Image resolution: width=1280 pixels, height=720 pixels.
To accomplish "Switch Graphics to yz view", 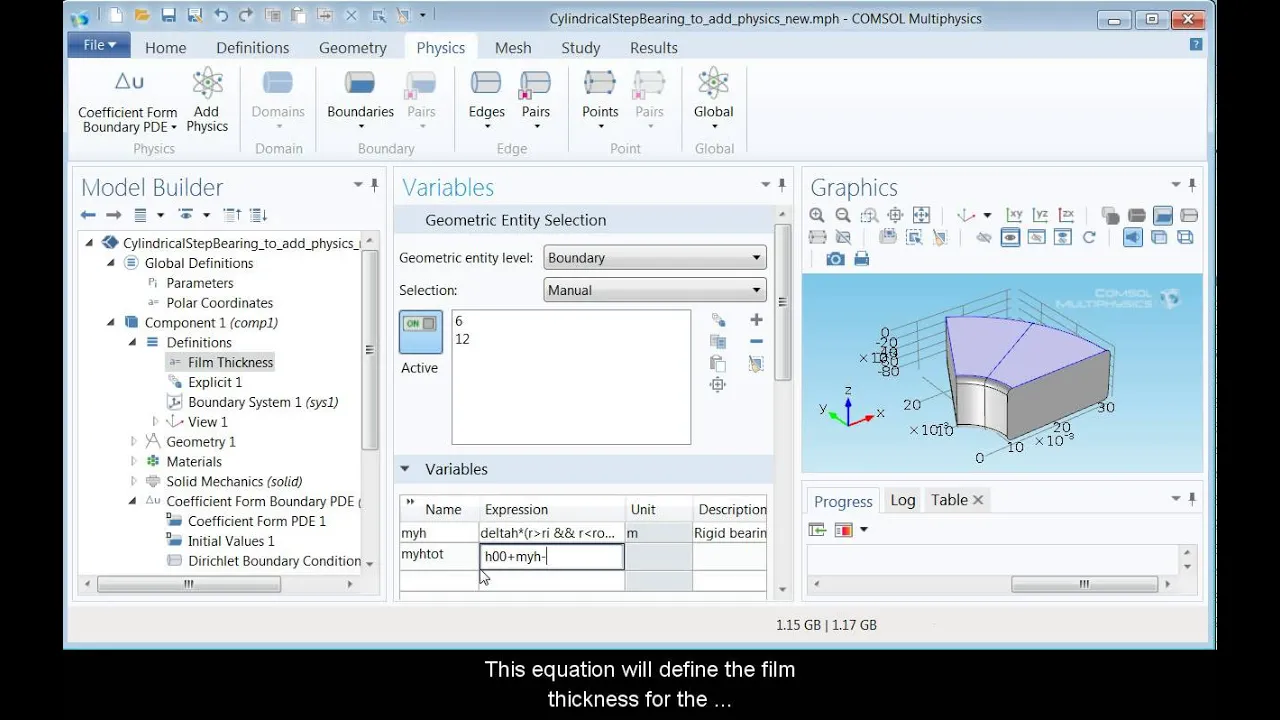I will tap(1040, 215).
